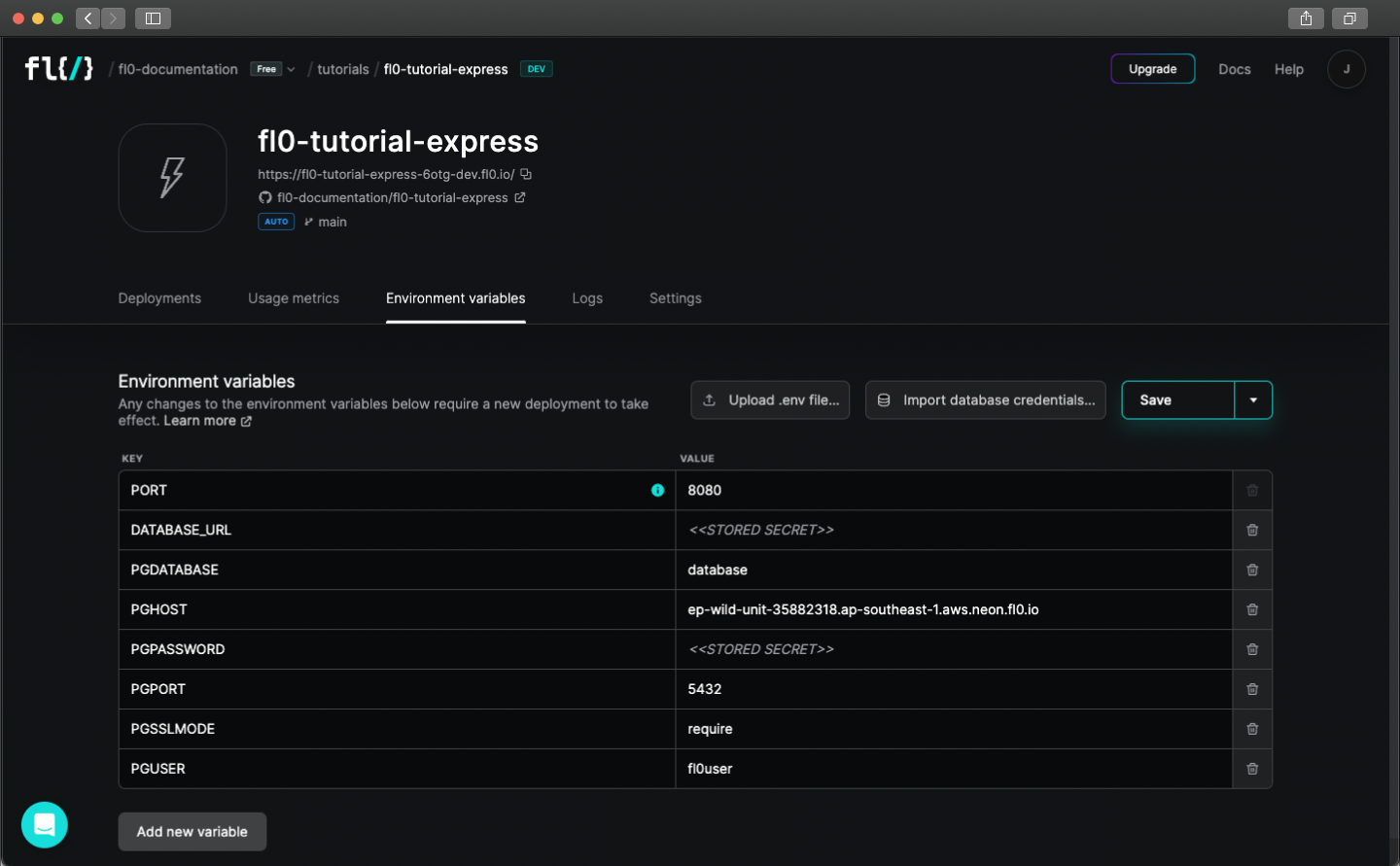The image size is (1400, 866).
Task: Click the AUTO badge
Action: 276,222
